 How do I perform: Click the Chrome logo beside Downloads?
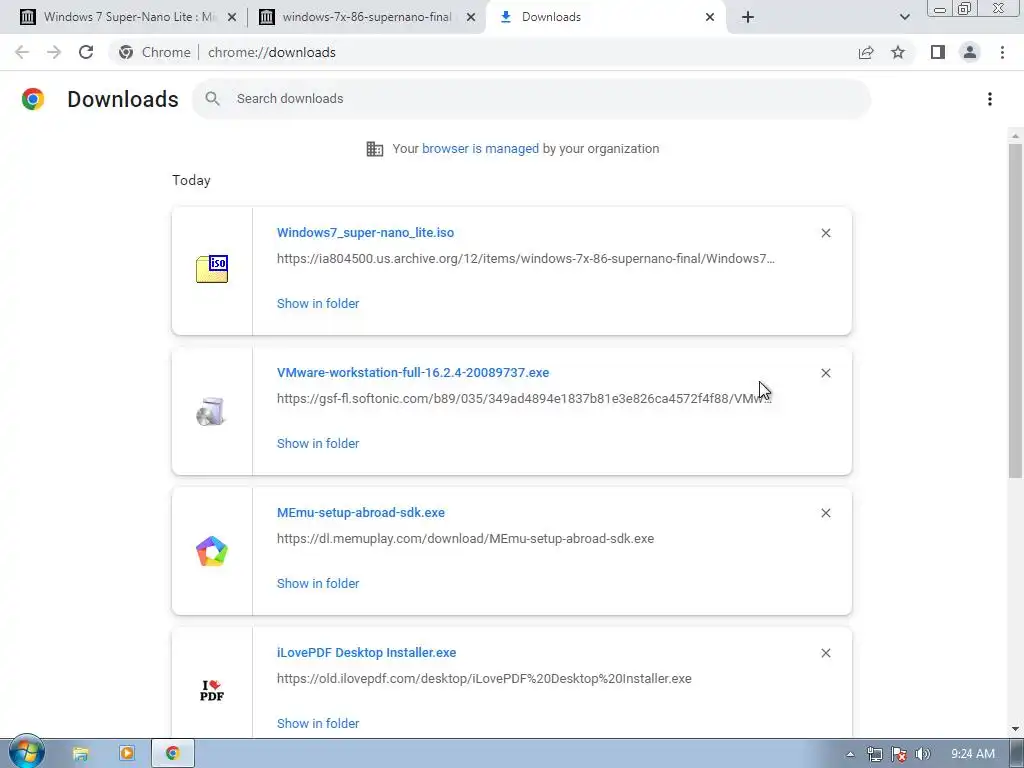click(x=33, y=99)
